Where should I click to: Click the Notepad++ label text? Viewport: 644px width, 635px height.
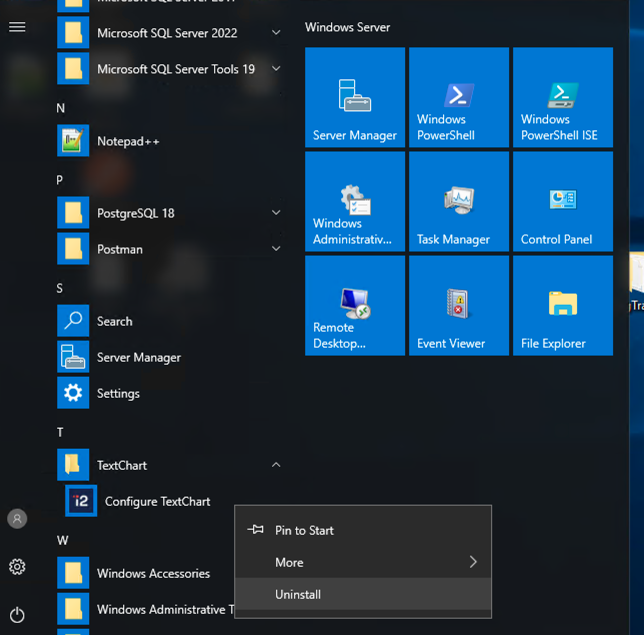[128, 141]
